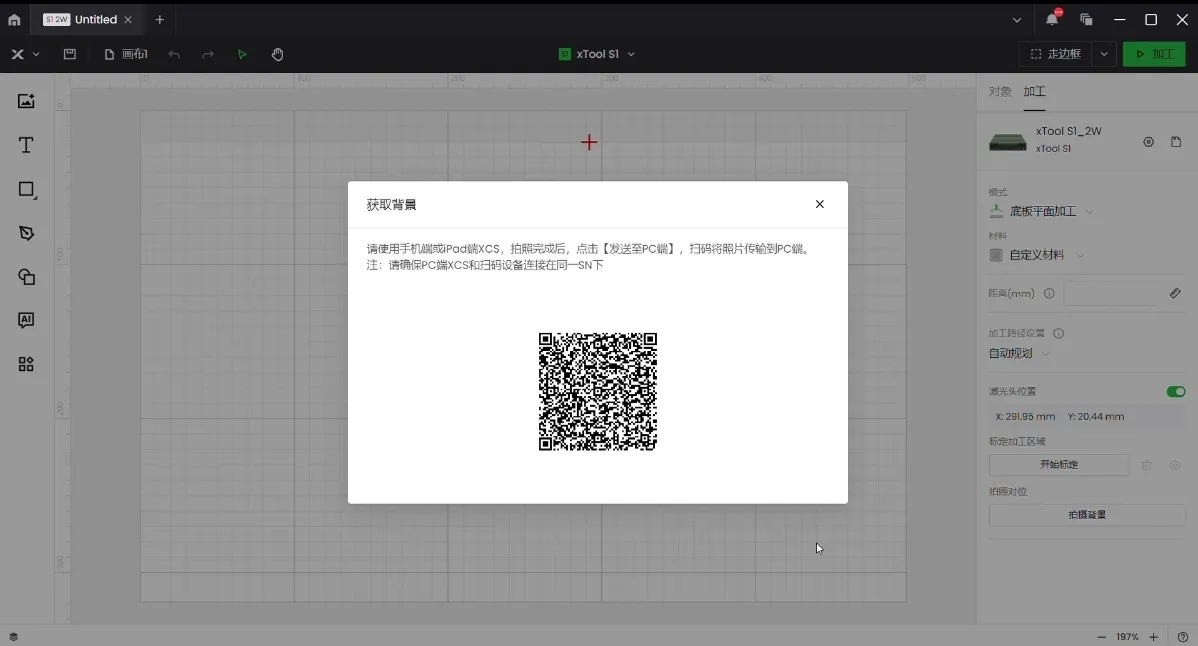Click the 197% zoom level value

pos(1127,637)
